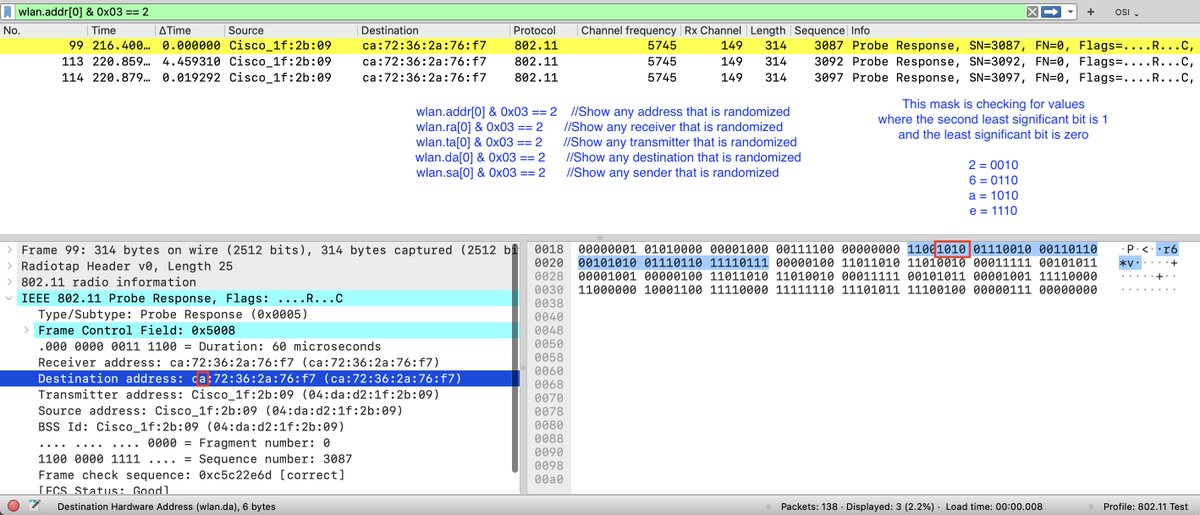Click Info cell of packet 114, SN=3097
This screenshot has width=1200, height=515.
(1025, 77)
